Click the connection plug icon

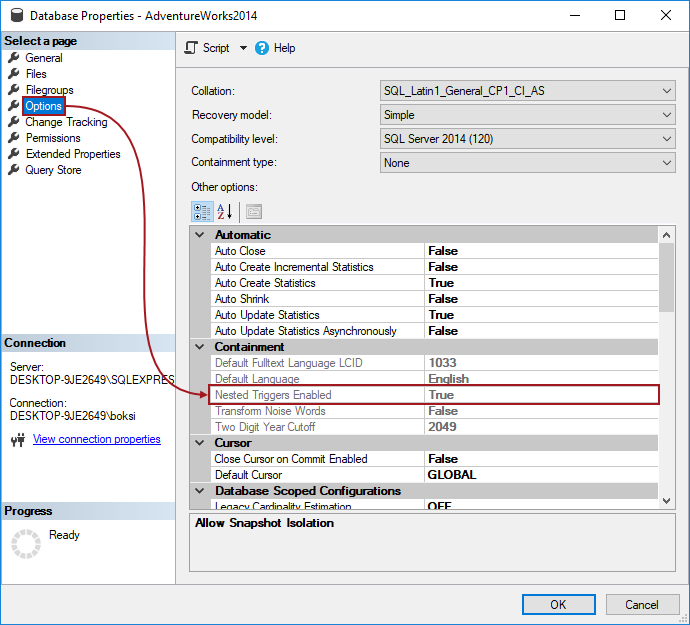18,439
